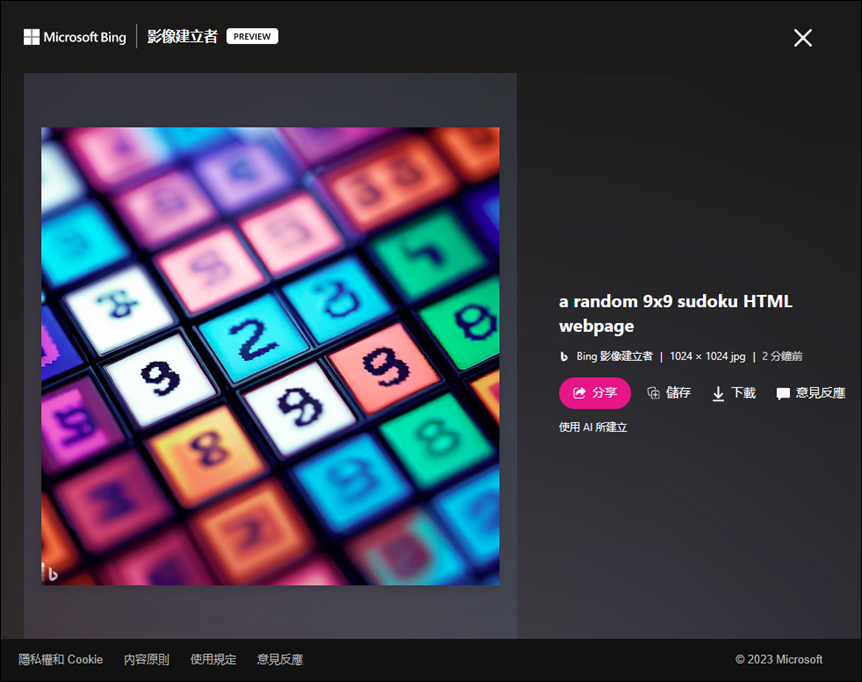Click the 下載 download arrow icon
Viewport: 862px width, 682px height.
click(718, 393)
